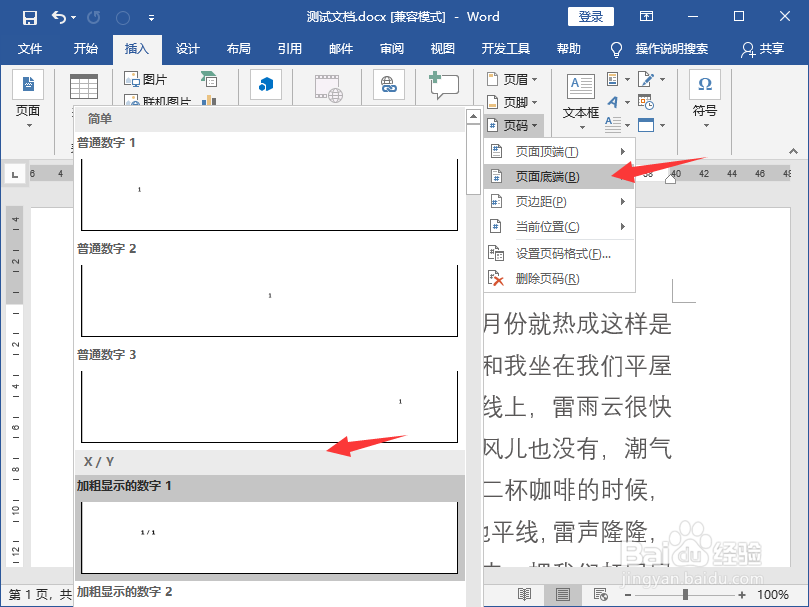Viewport: 809px width, 607px height.
Task: Collapse the ribbon with the chevron
Action: [x=793, y=151]
